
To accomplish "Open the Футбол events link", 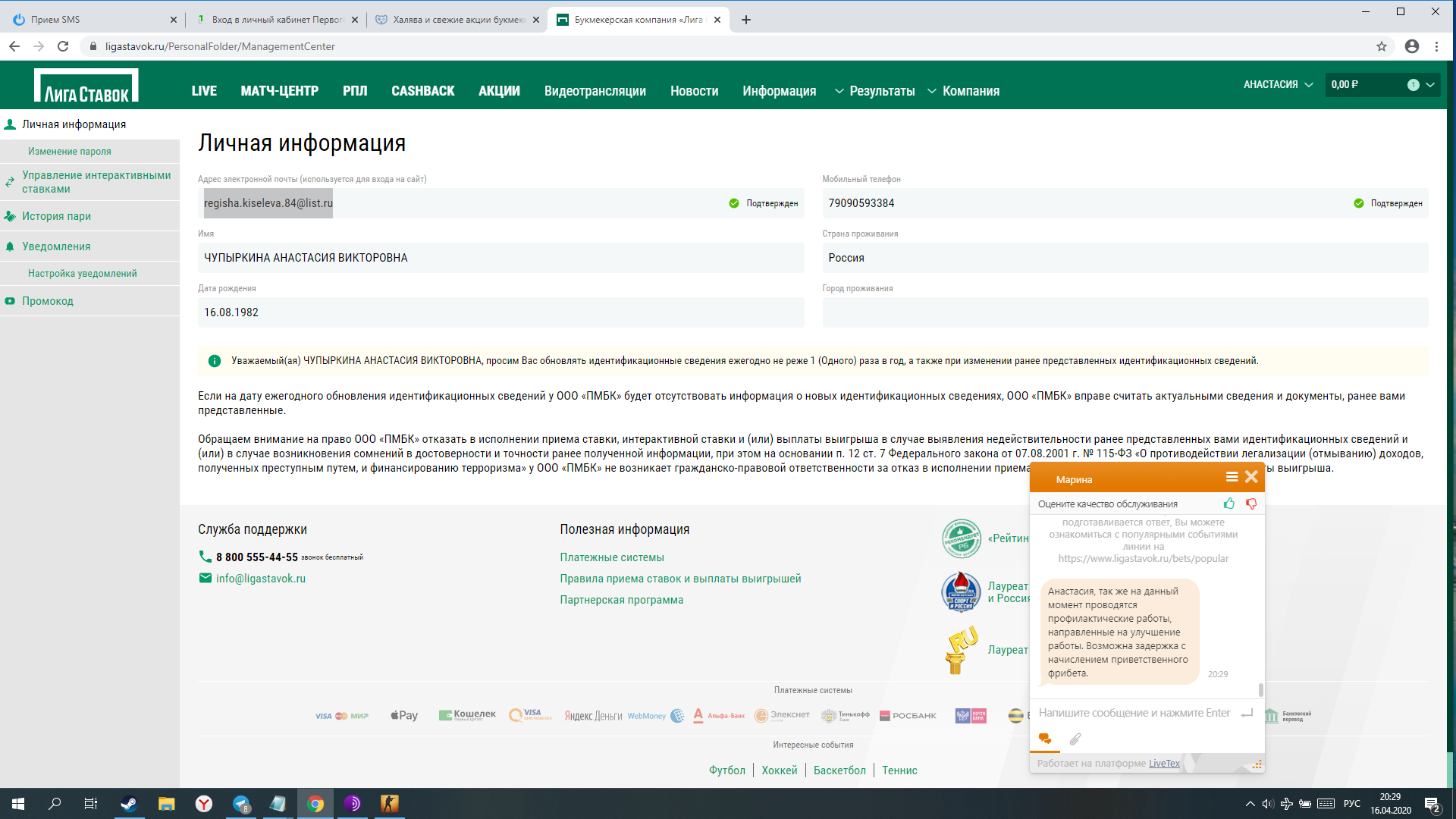I will pyautogui.click(x=727, y=770).
